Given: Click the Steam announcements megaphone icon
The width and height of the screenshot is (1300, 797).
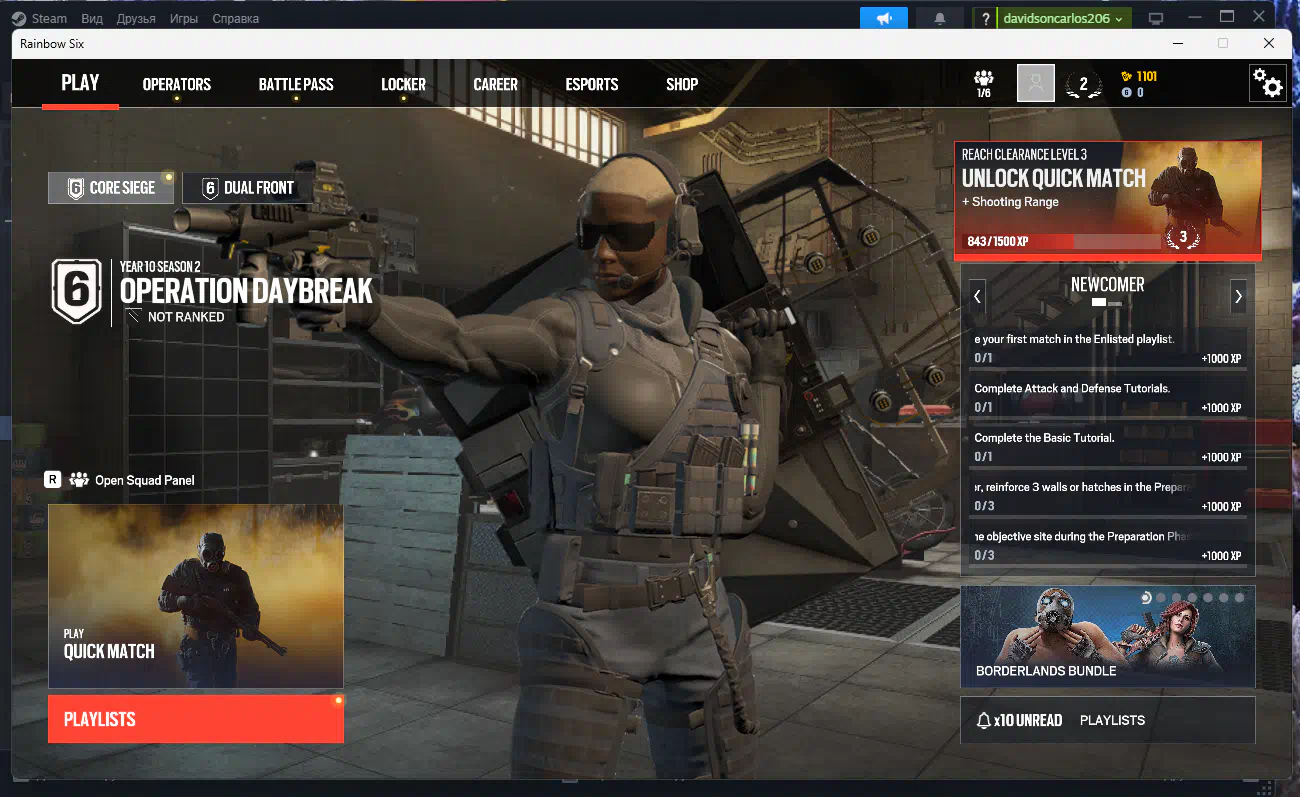Looking at the screenshot, I should click(x=884, y=18).
